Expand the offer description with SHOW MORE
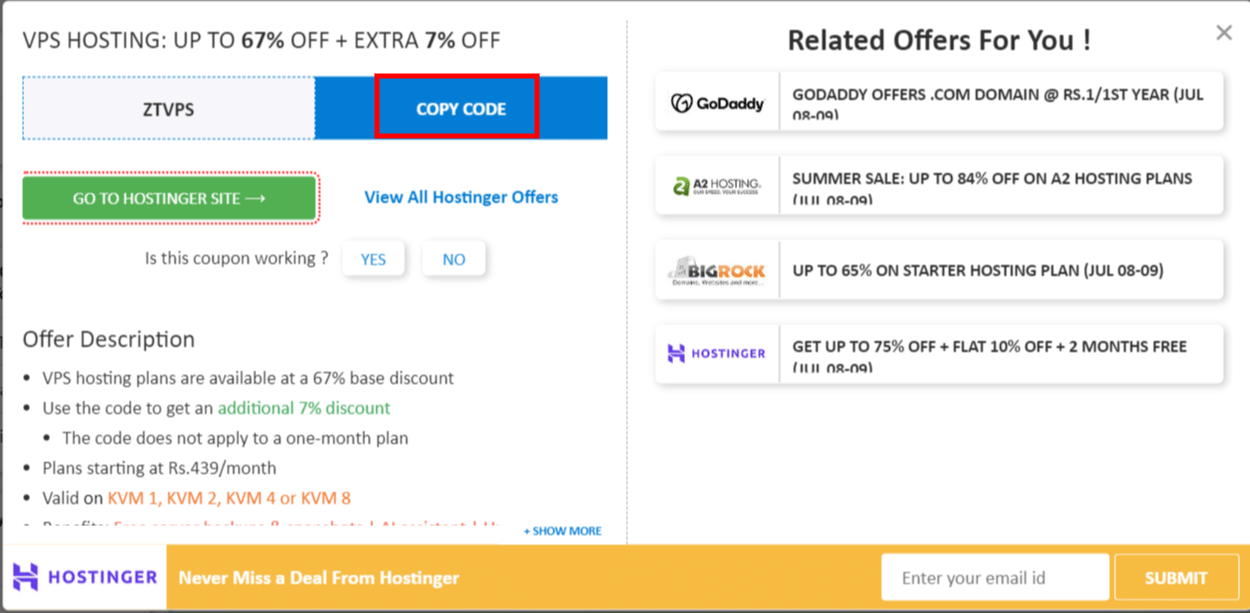The width and height of the screenshot is (1250, 613). [561, 531]
